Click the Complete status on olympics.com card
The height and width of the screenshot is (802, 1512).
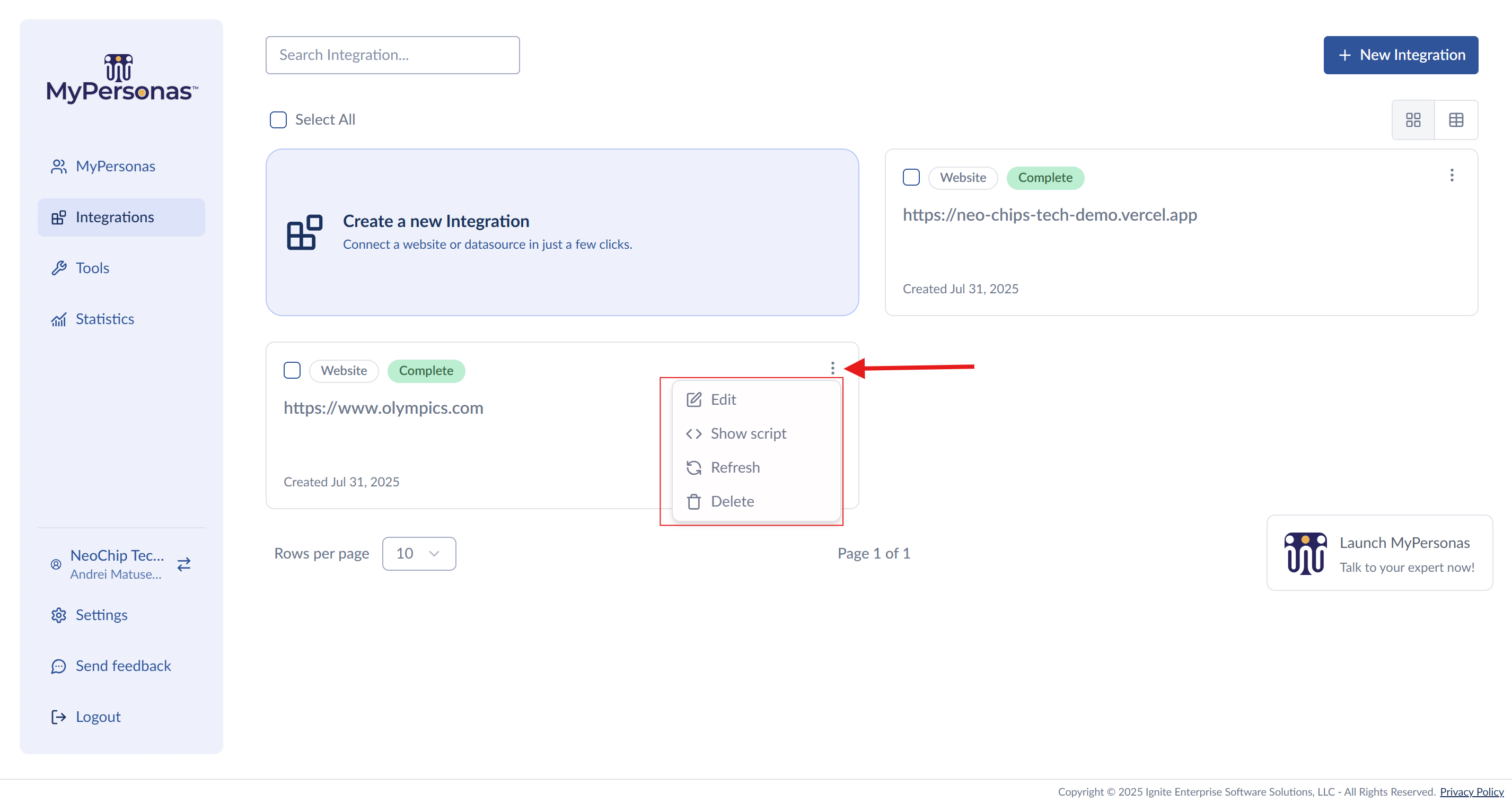(x=426, y=371)
